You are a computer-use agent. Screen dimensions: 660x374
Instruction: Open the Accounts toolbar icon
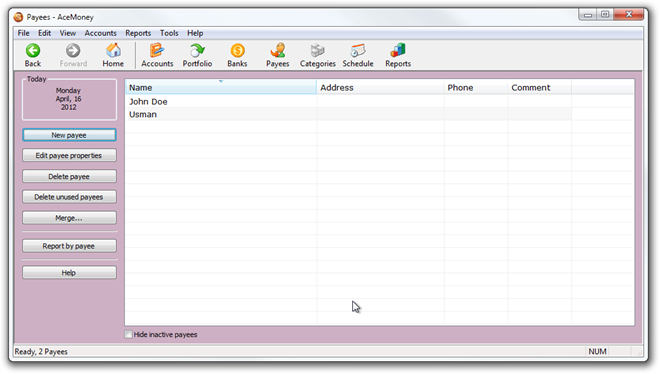pyautogui.click(x=157, y=51)
